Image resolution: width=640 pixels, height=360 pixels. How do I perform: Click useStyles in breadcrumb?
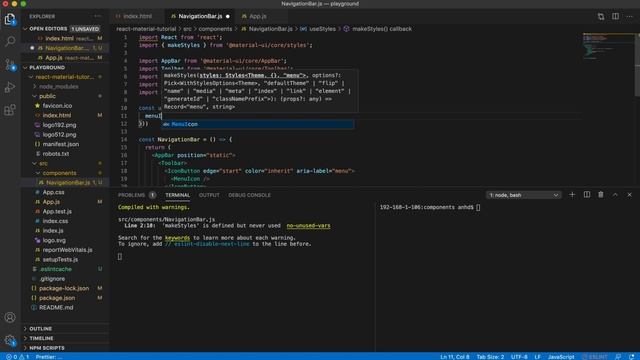322,29
